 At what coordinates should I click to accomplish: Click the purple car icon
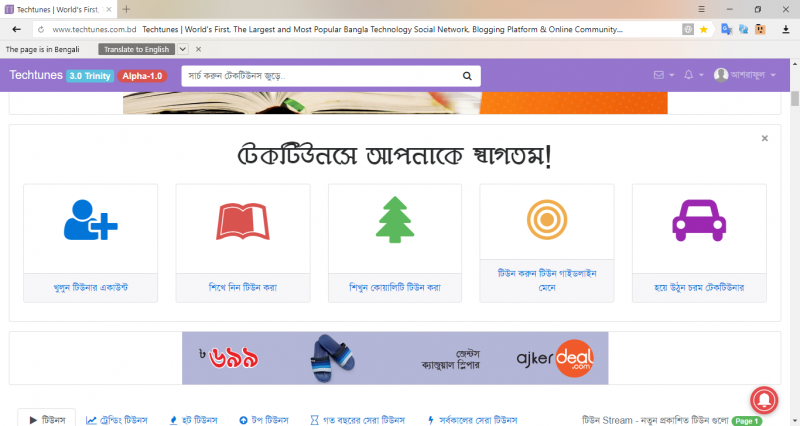point(699,220)
